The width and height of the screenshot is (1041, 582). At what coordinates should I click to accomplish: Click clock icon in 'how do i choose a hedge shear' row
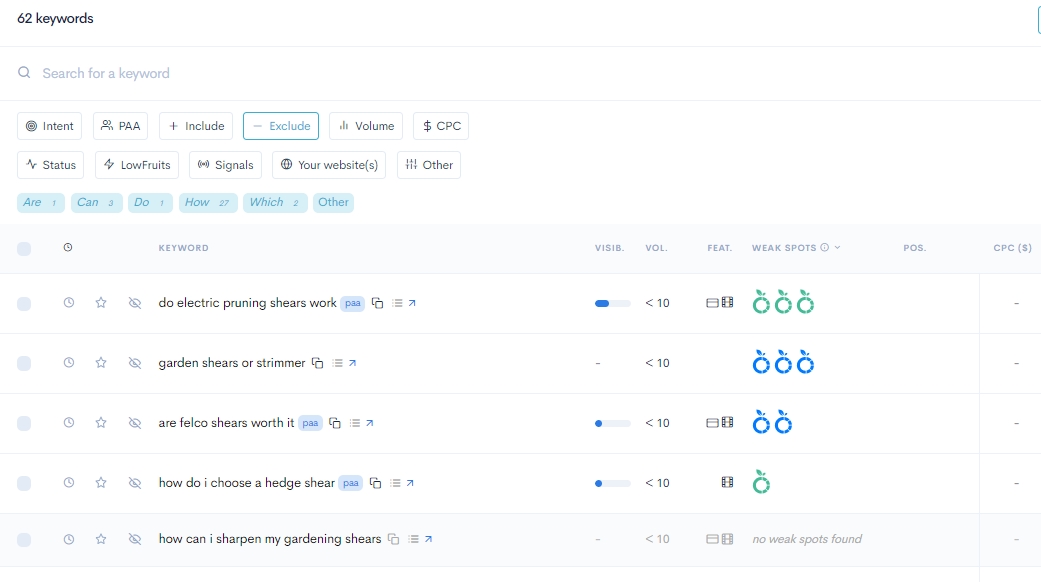coord(68,482)
